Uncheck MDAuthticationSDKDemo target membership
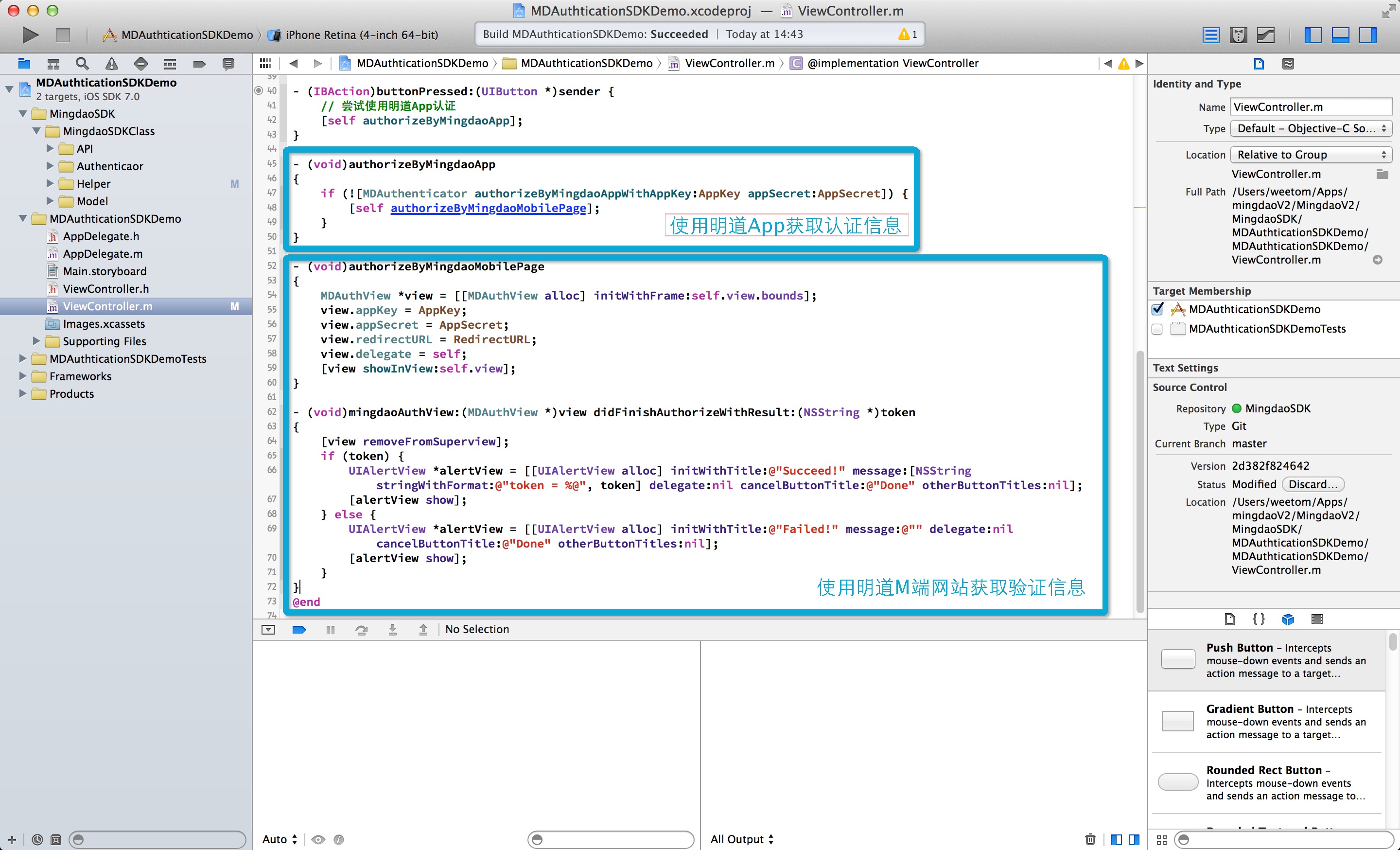The width and height of the screenshot is (1400, 850). 1157,309
